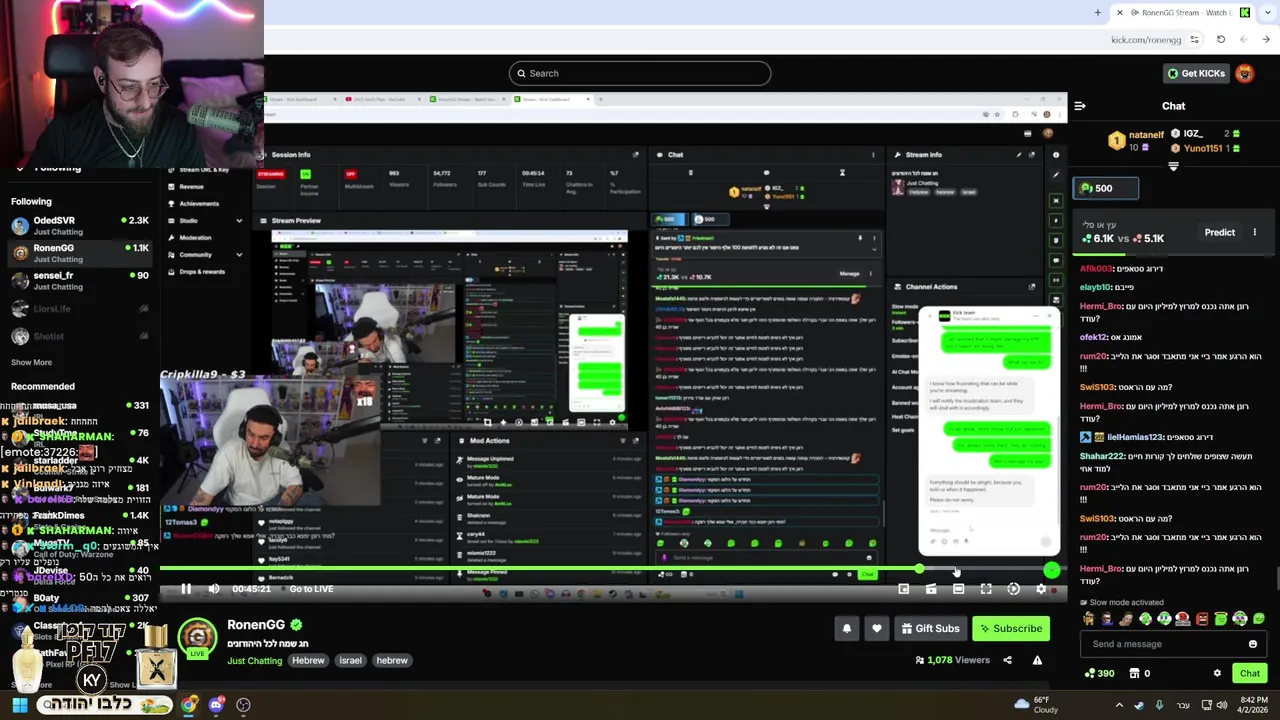This screenshot has height=720, width=1280.
Task: Click the Get KICKs button
Action: coord(1195,73)
